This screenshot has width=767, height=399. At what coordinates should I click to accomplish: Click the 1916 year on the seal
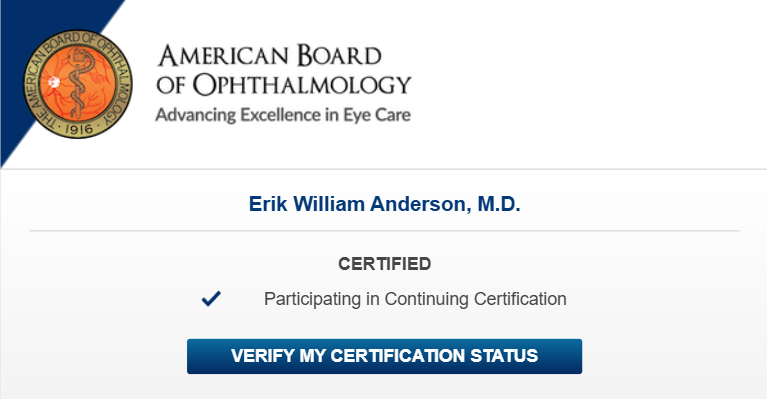79,129
